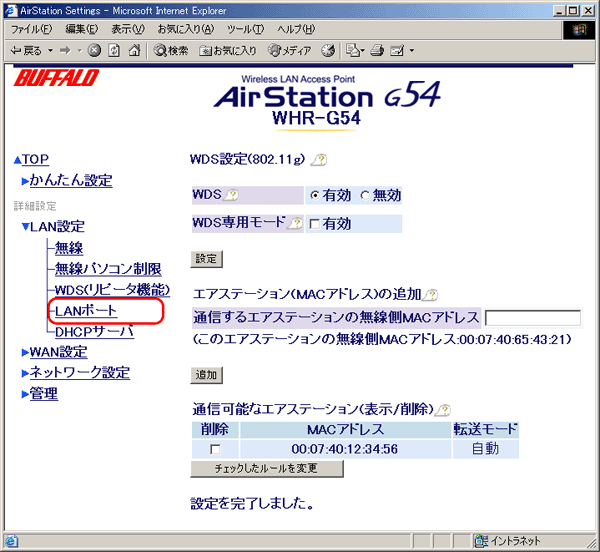
Task: Click the IE title bar page icon
Action: pyautogui.click(x=11, y=10)
